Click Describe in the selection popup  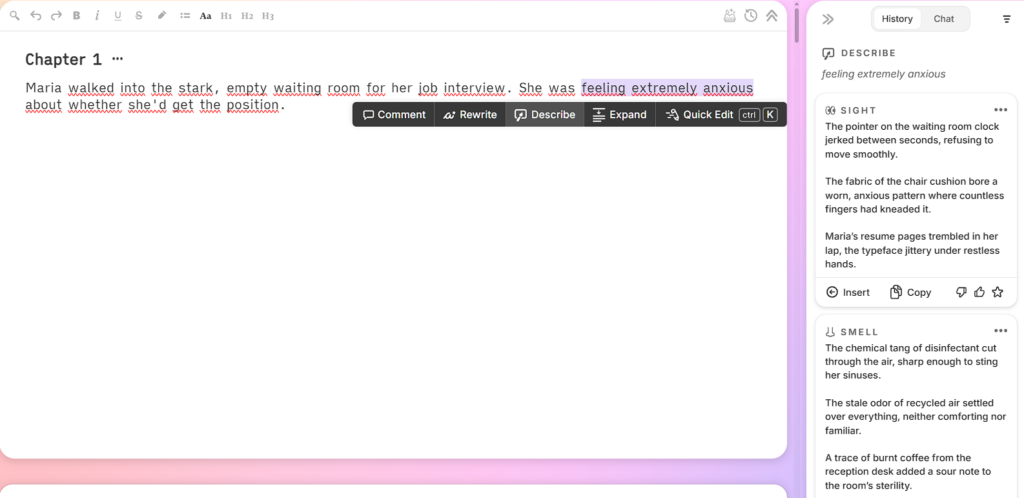click(x=545, y=115)
